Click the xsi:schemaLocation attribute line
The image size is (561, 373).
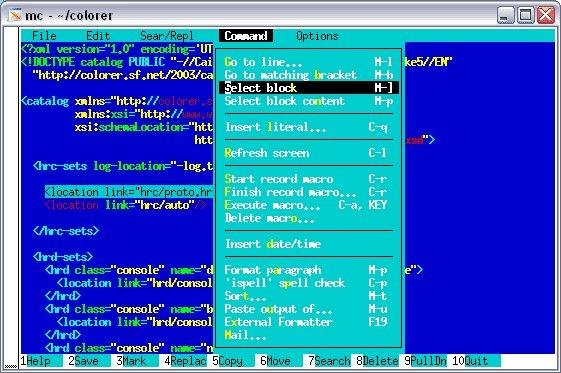click(144, 127)
